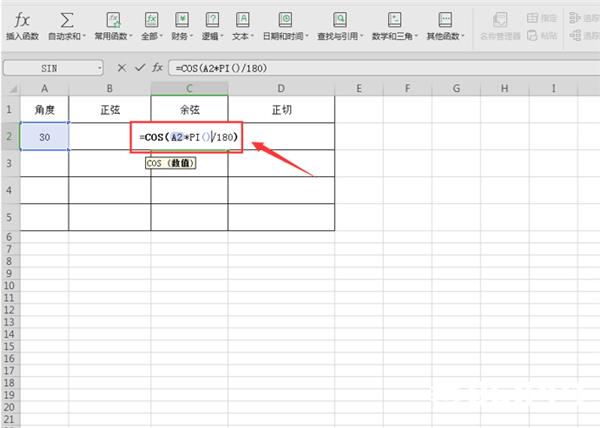Click the fx button beside formula bar
This screenshot has height=428, width=600.
pos(157,68)
